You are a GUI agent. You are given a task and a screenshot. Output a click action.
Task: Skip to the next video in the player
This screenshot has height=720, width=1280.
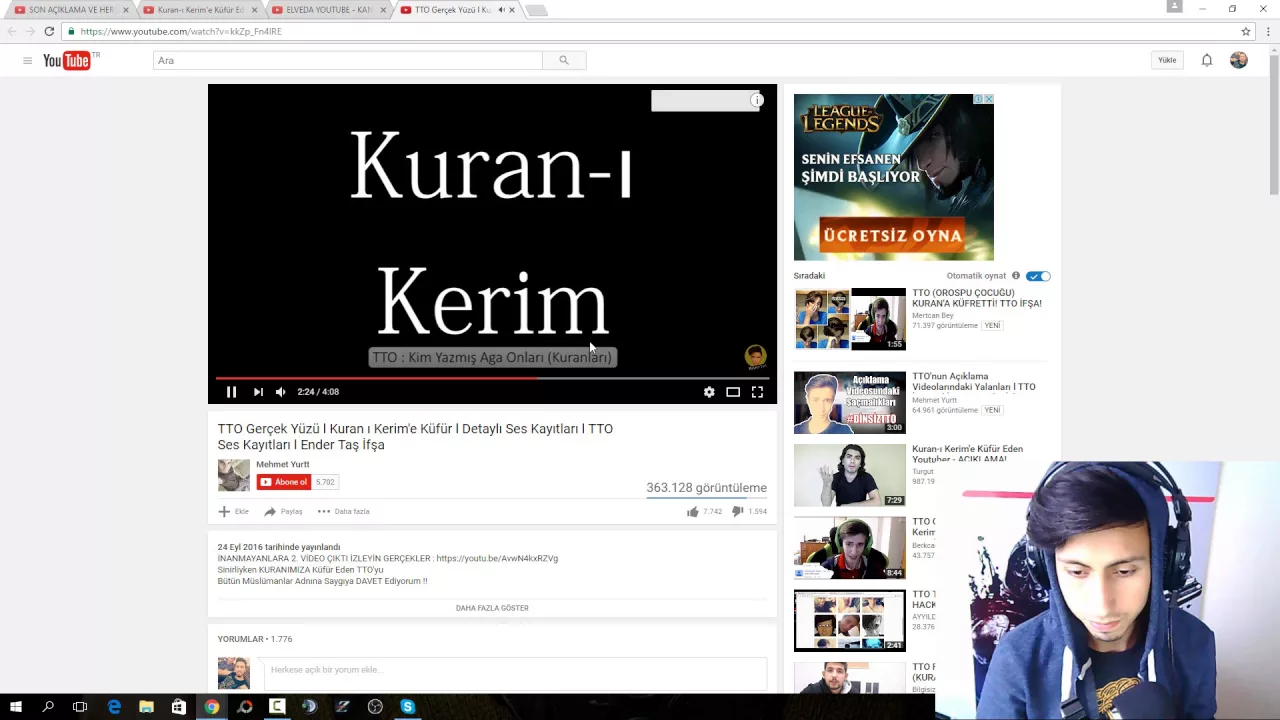click(x=258, y=392)
